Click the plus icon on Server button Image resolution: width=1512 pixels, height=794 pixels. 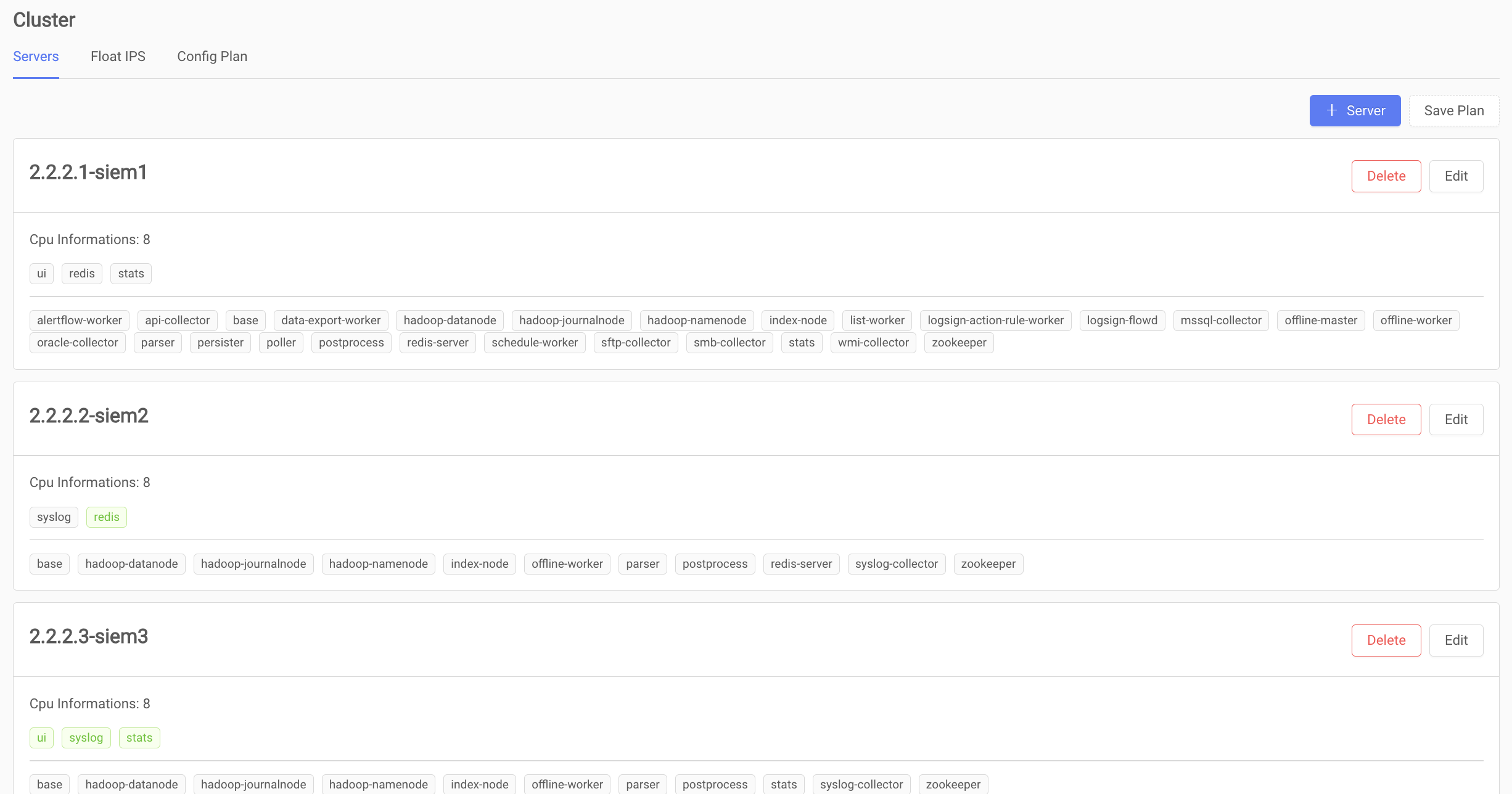1331,110
